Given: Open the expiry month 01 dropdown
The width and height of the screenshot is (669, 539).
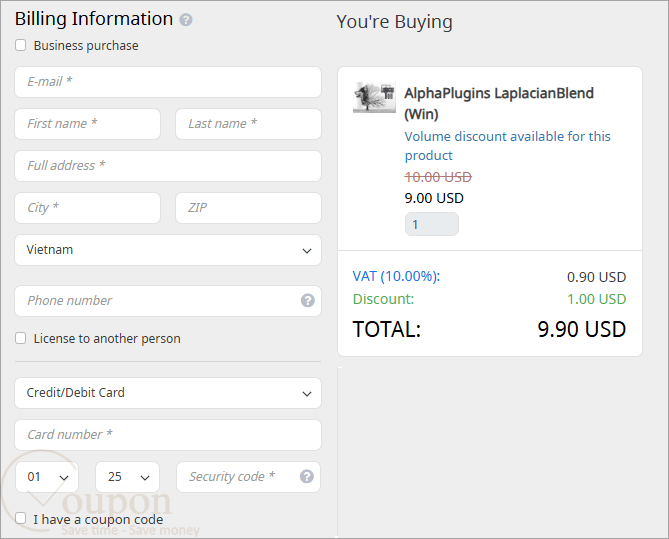Looking at the screenshot, I should tap(47, 477).
